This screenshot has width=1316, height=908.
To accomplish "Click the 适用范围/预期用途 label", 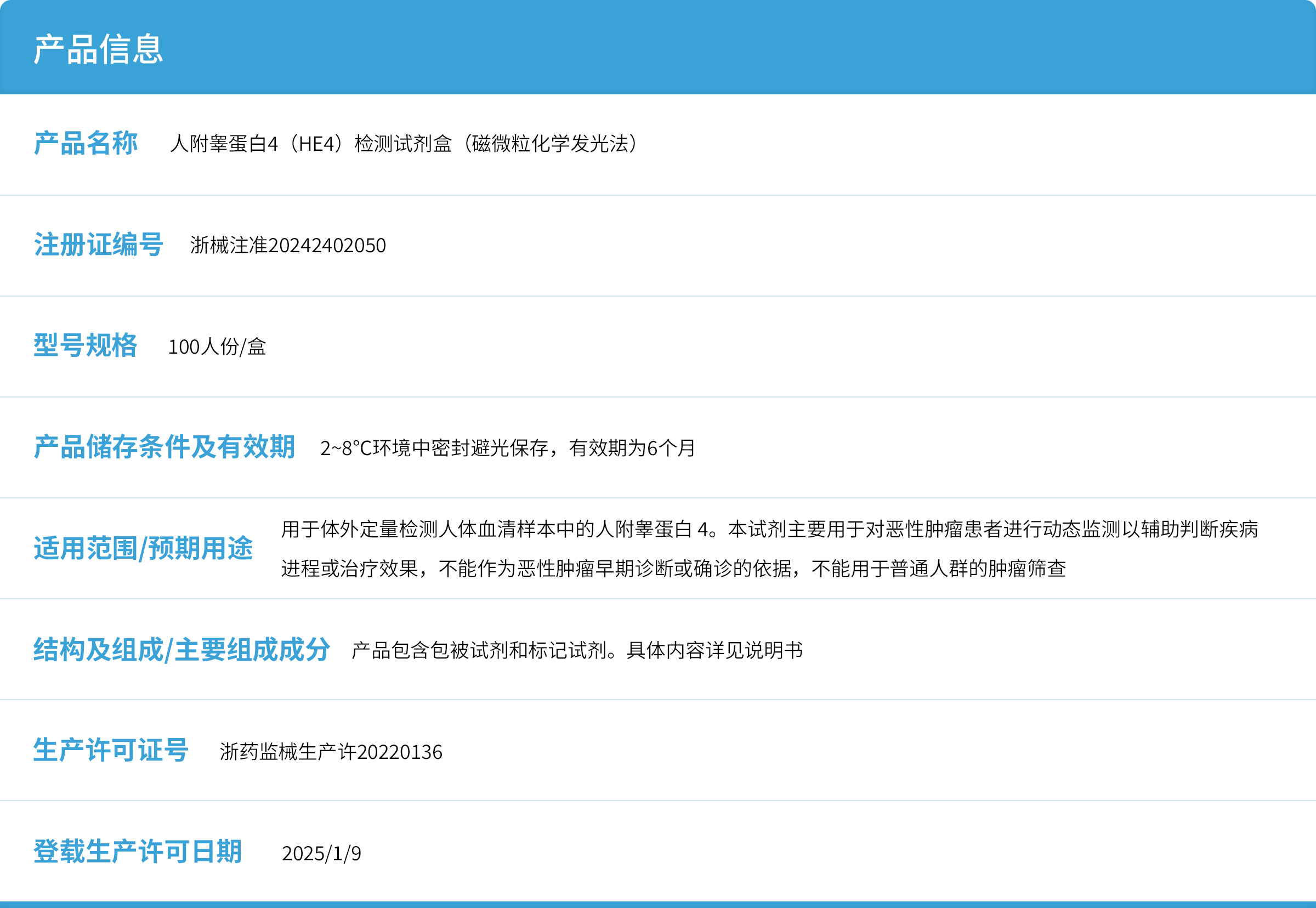I will tap(143, 548).
